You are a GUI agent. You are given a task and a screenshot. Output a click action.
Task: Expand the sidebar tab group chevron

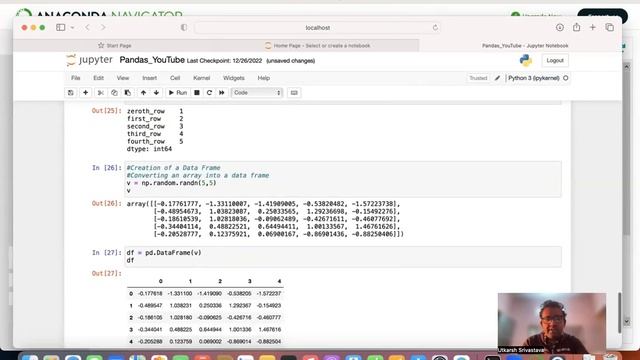(x=72, y=28)
